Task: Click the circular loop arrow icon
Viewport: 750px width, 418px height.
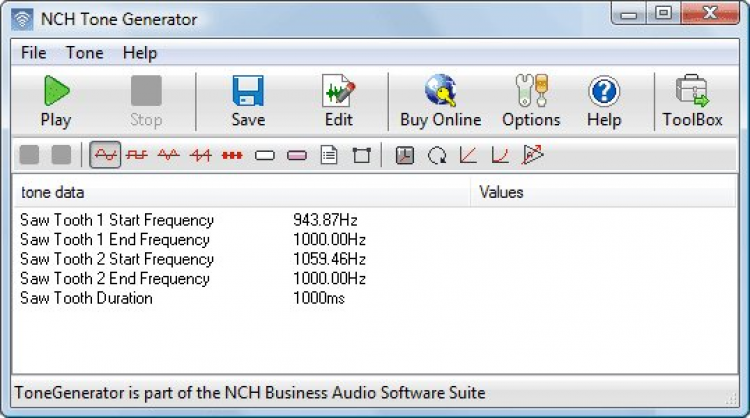Action: [x=437, y=155]
